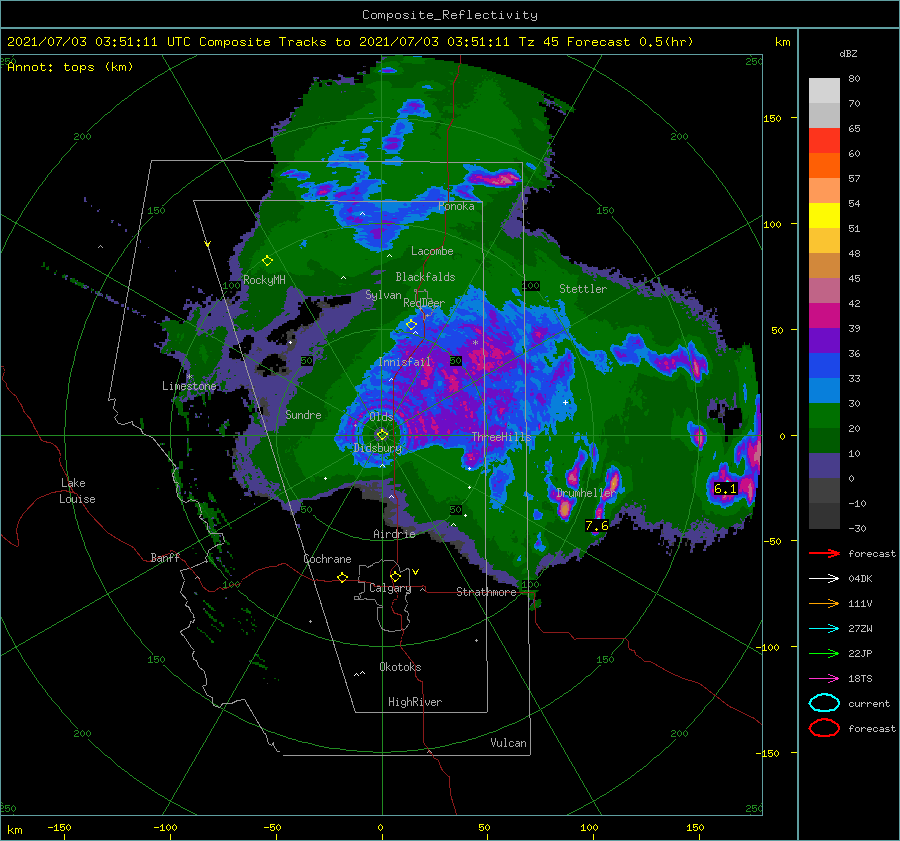
Task: Click the Strathmore city label
Action: (x=486, y=592)
